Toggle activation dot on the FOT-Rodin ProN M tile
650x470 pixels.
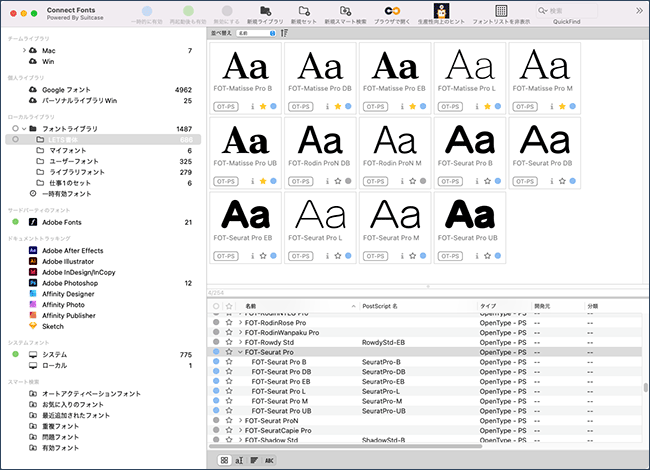pyautogui.click(x=423, y=181)
